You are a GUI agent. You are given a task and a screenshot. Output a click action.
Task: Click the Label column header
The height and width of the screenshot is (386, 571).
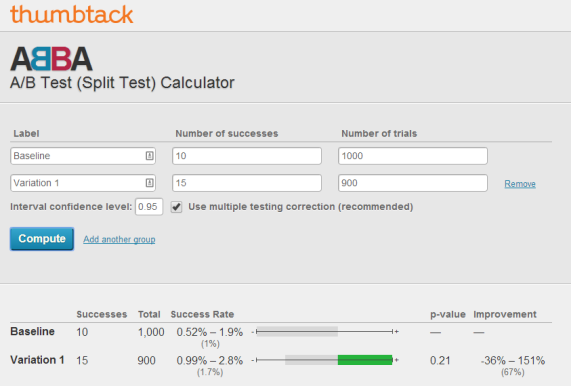pyautogui.click(x=26, y=134)
